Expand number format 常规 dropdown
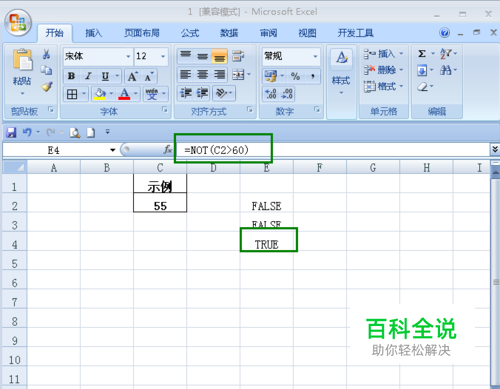Image resolution: width=500 pixels, height=389 pixels. click(315, 56)
